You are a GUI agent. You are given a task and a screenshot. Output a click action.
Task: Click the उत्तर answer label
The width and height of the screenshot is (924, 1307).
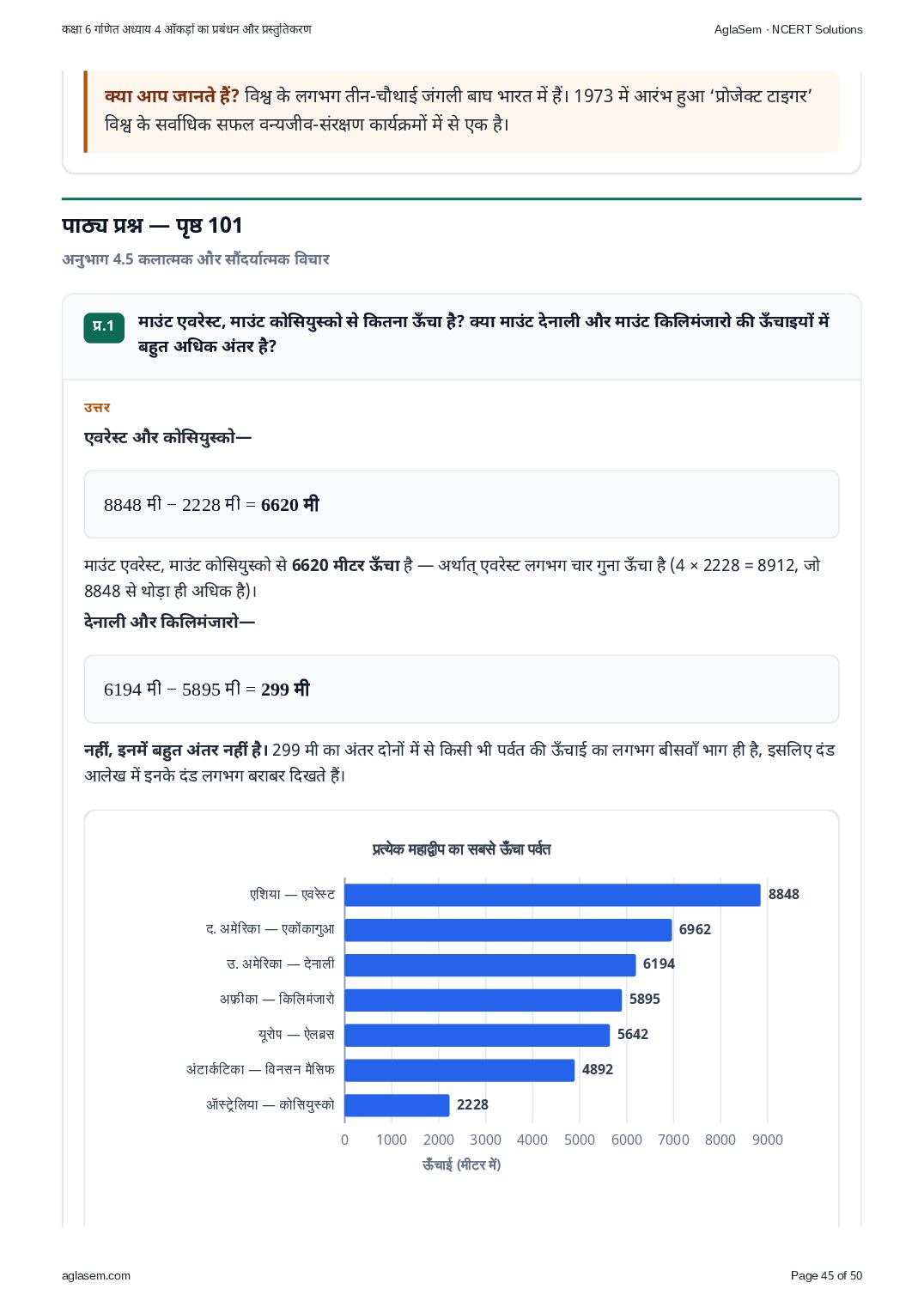97,408
